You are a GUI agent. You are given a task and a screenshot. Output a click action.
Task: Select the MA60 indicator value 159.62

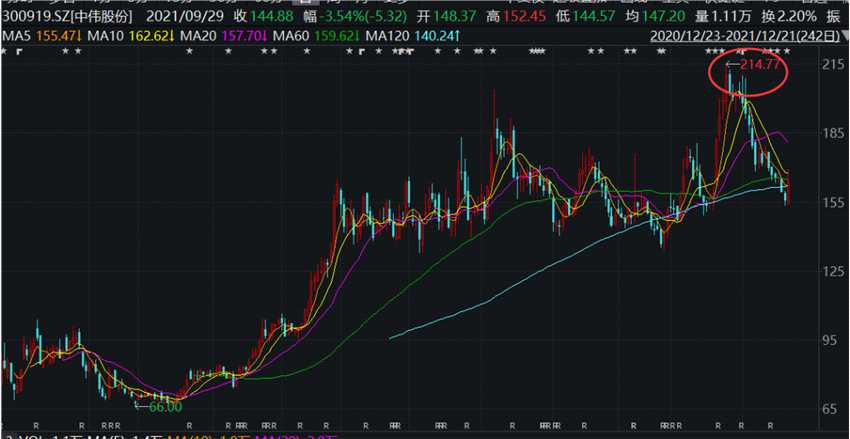pos(336,37)
